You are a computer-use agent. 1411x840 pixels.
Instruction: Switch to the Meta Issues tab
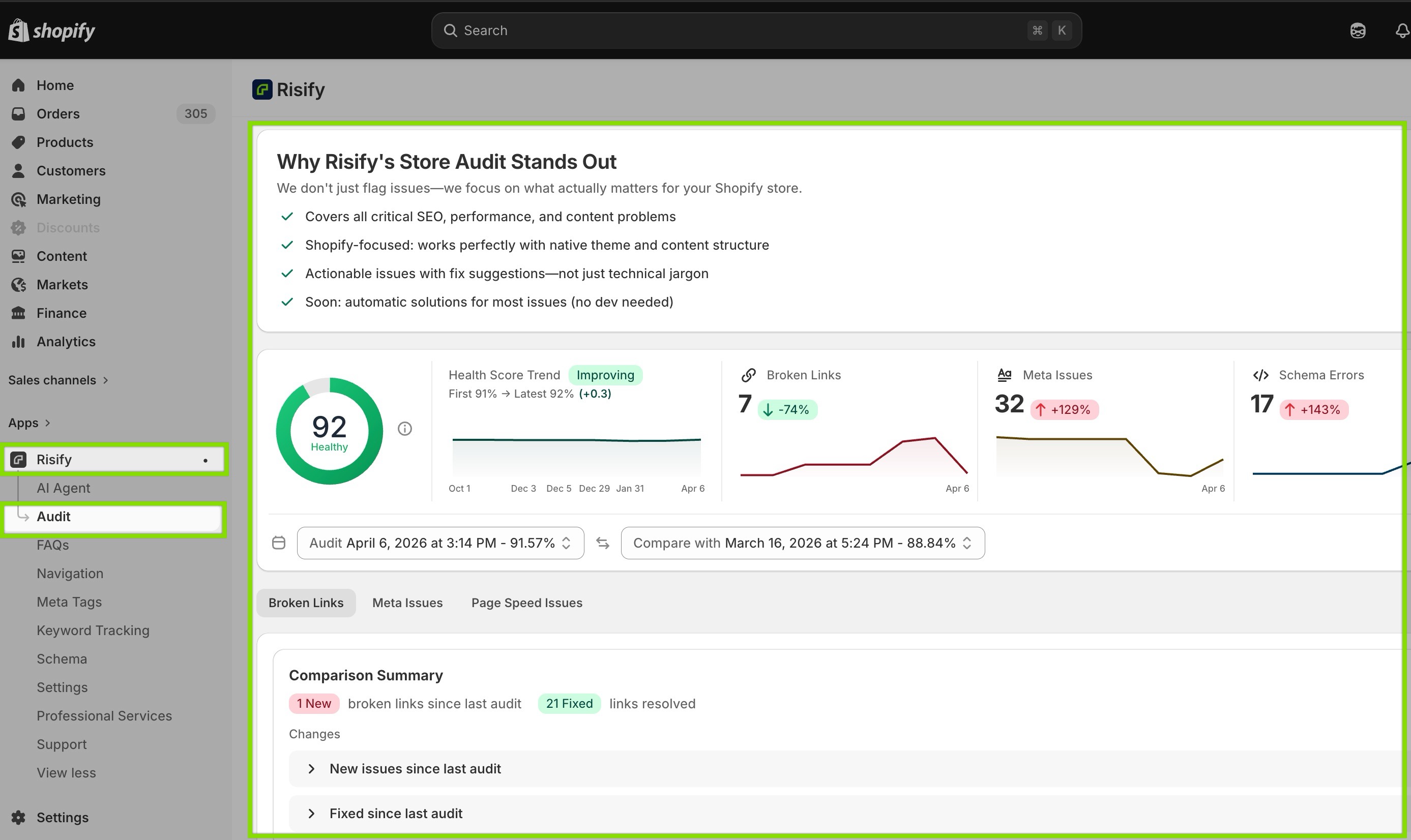pyautogui.click(x=407, y=603)
